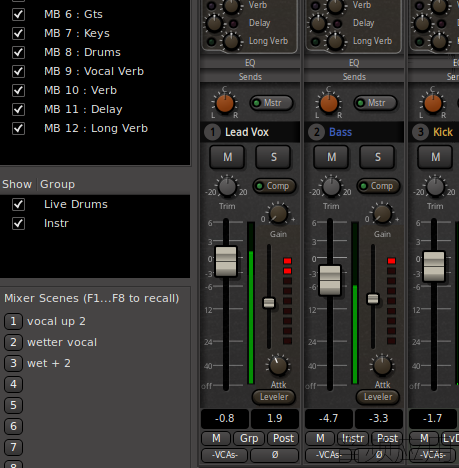This screenshot has width=459, height=468.
Task: Collapse the Bass EQ section
Action: (x=354, y=63)
